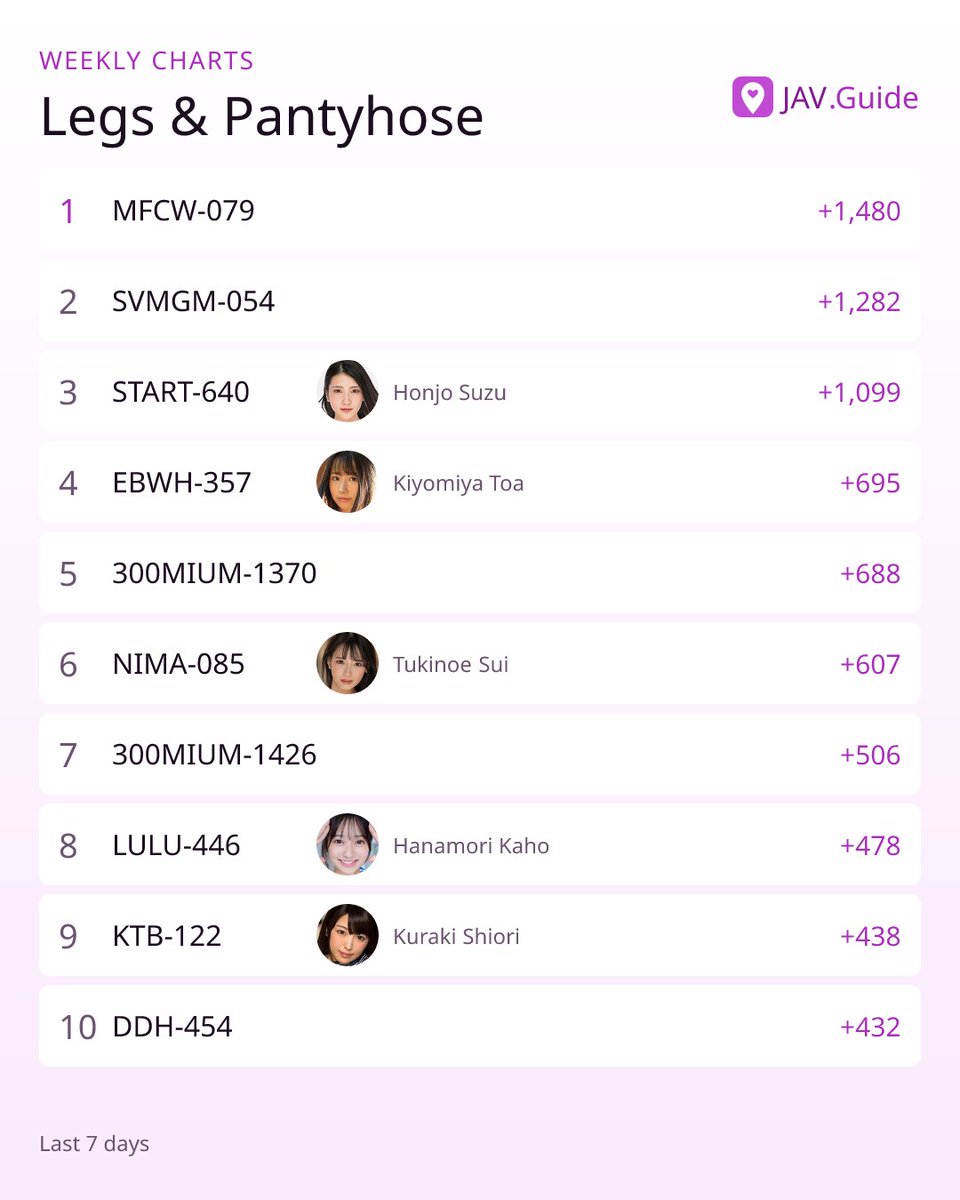Viewport: 960px width, 1200px height.
Task: Click the 300MIUM-1370 chart row
Action: (x=480, y=573)
